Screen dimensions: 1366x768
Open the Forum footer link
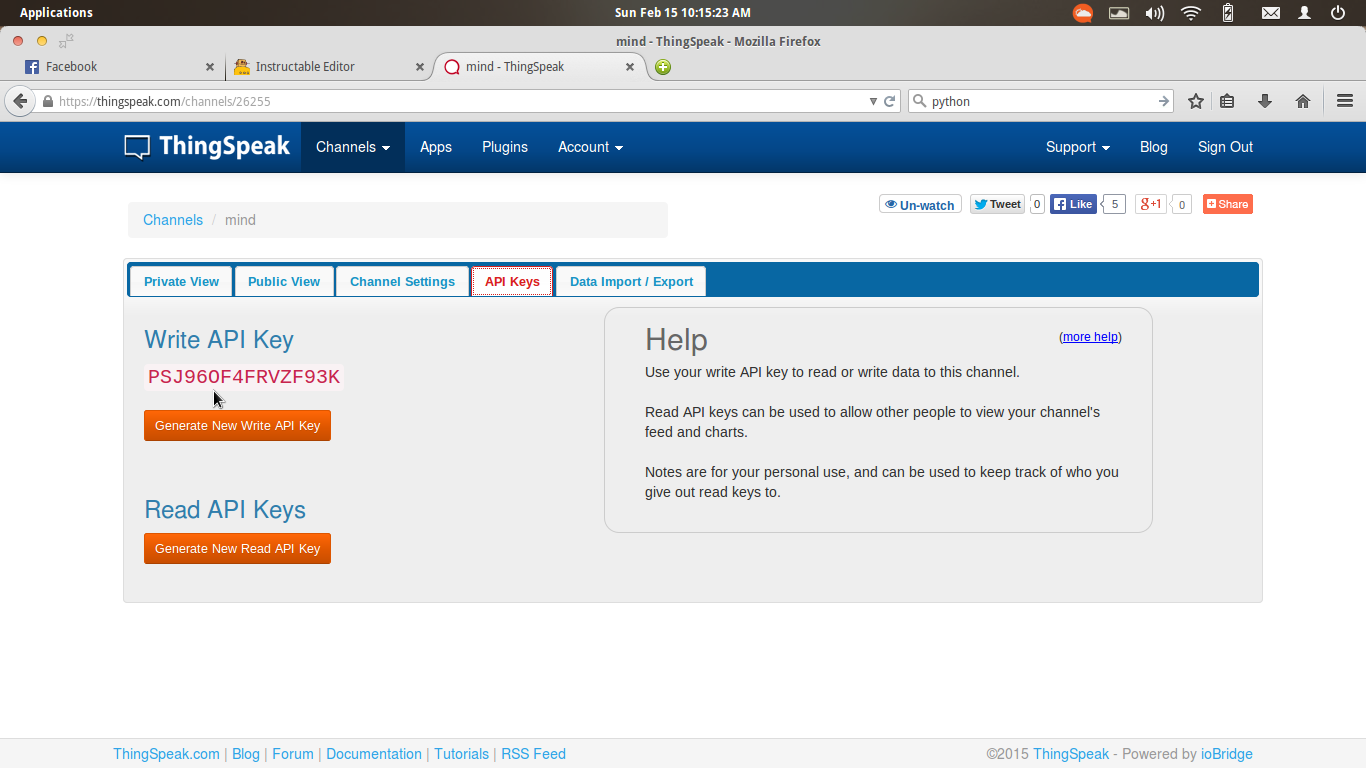(x=293, y=754)
